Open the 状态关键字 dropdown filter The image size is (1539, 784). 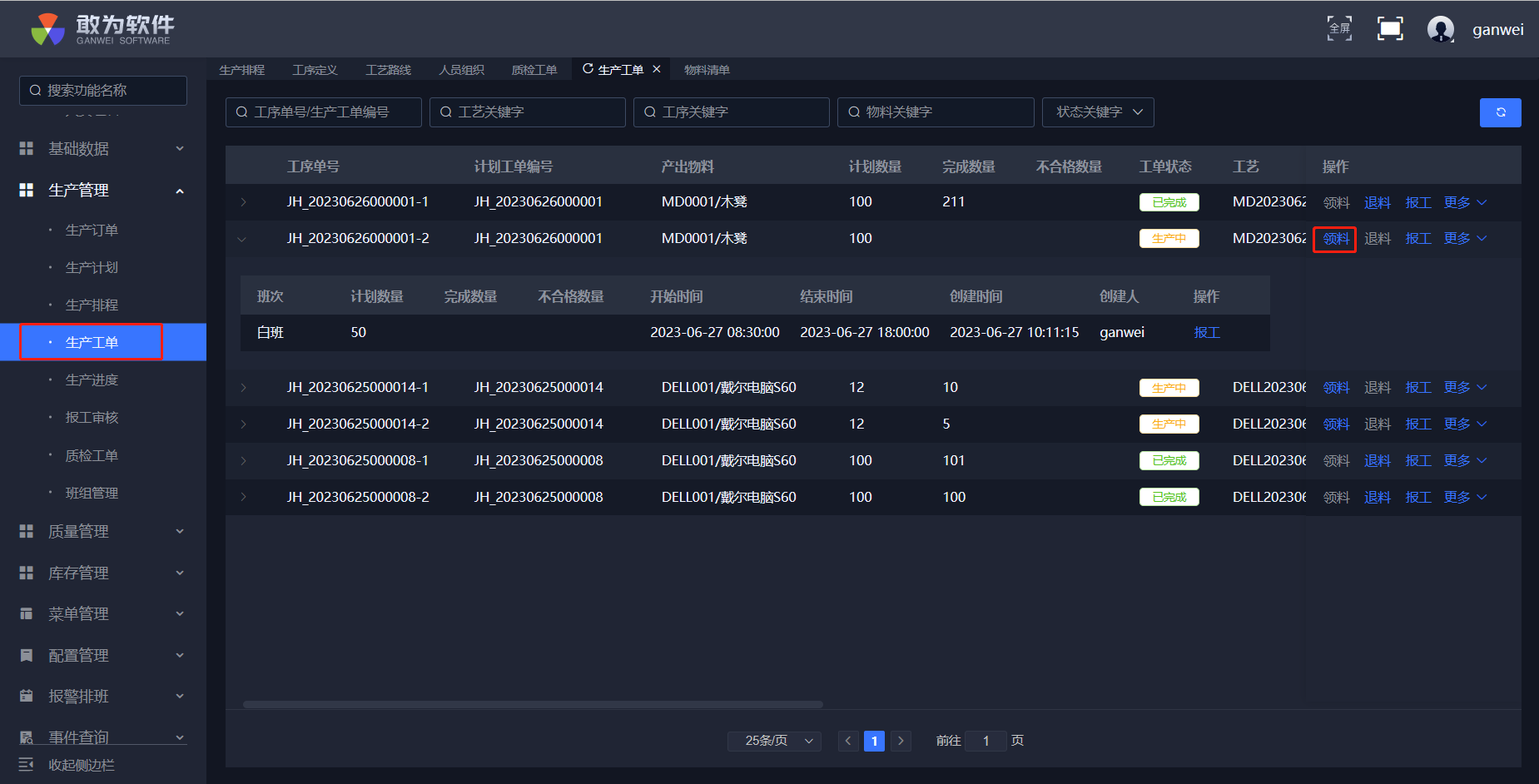click(1098, 112)
